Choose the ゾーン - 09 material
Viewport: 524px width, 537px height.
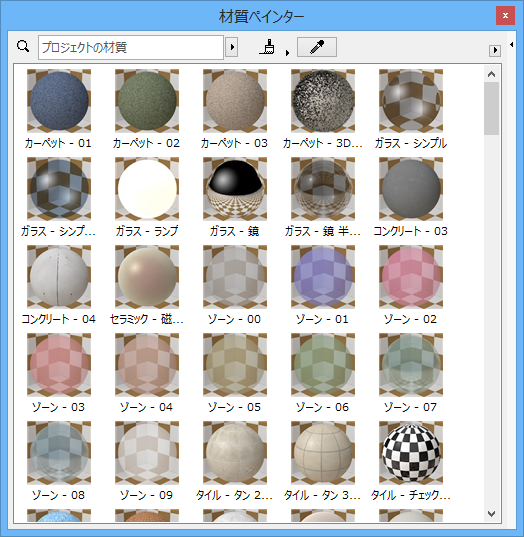(147, 453)
